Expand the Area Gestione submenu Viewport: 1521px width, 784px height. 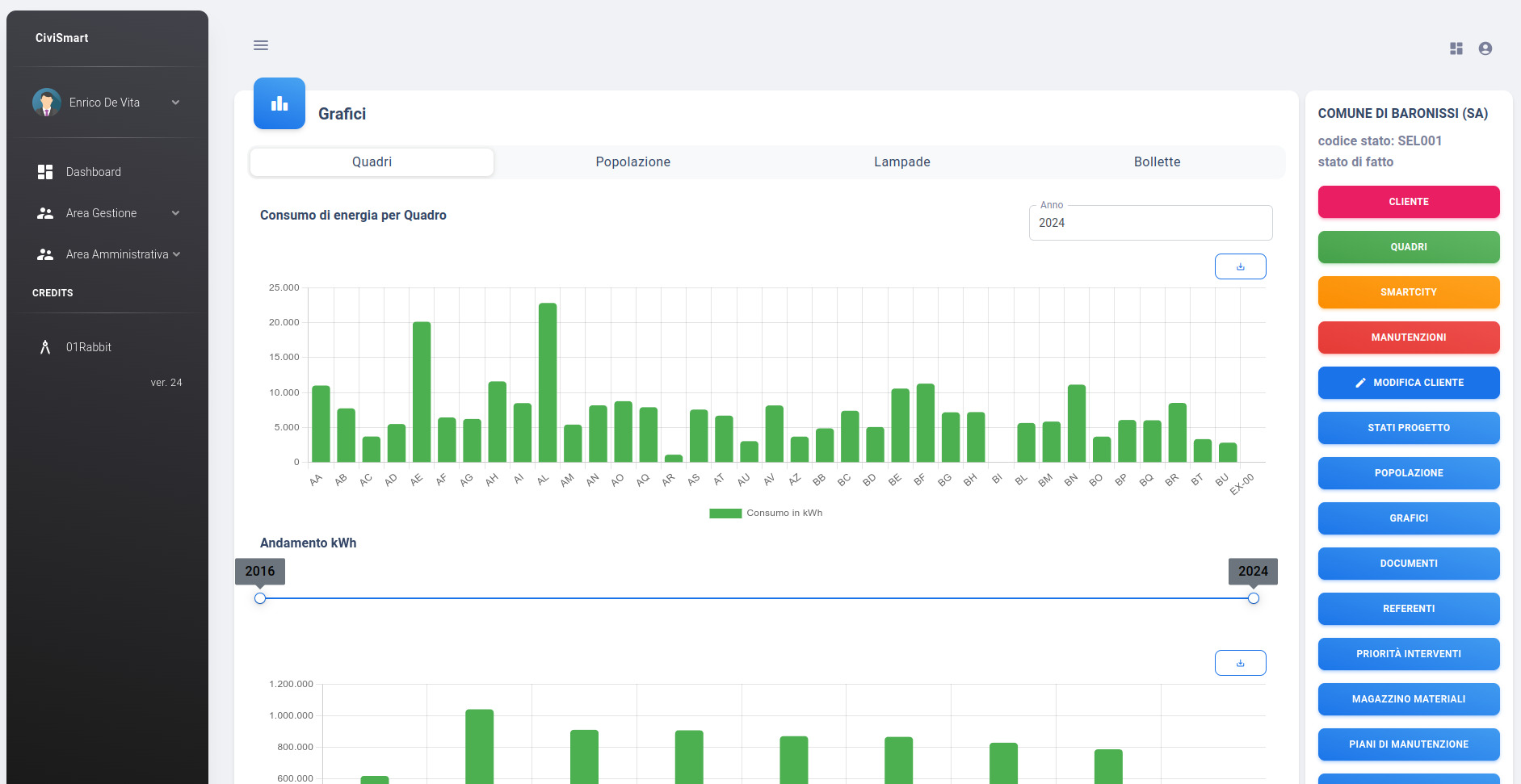pyautogui.click(x=175, y=213)
